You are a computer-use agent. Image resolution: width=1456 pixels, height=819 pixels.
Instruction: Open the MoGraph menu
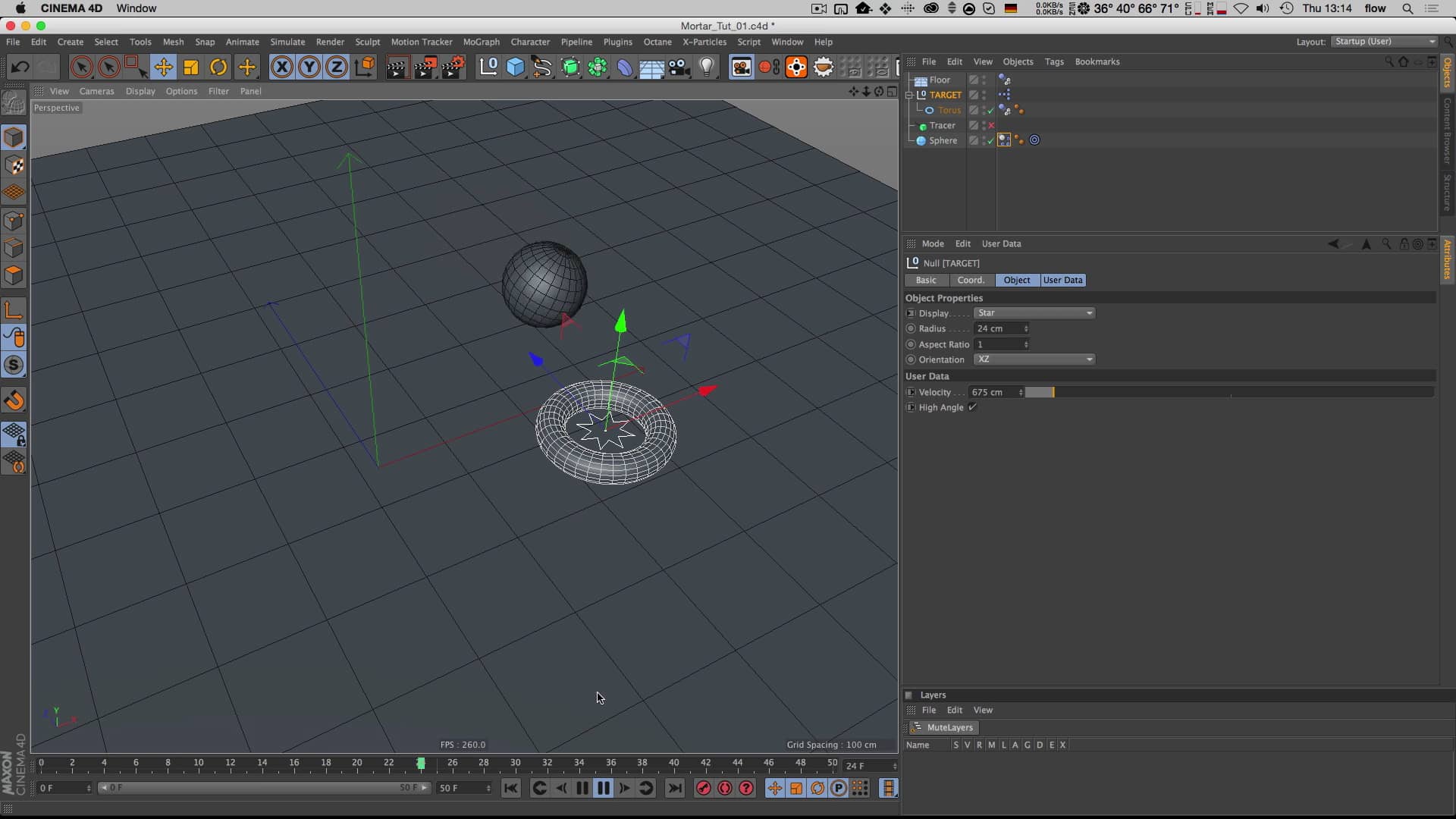click(x=481, y=42)
